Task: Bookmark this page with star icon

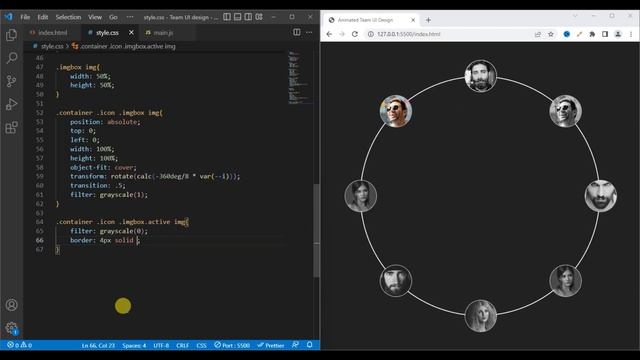Action: tap(551, 34)
